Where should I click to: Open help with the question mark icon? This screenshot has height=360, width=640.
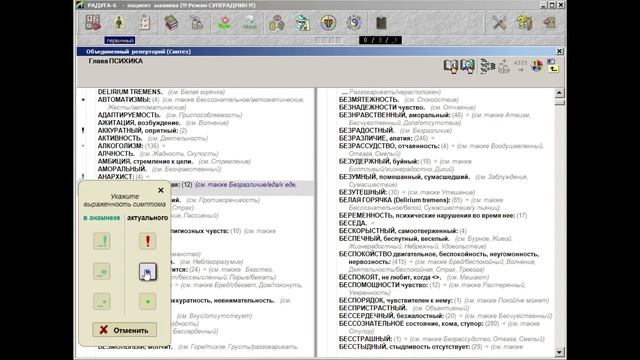click(x=524, y=23)
